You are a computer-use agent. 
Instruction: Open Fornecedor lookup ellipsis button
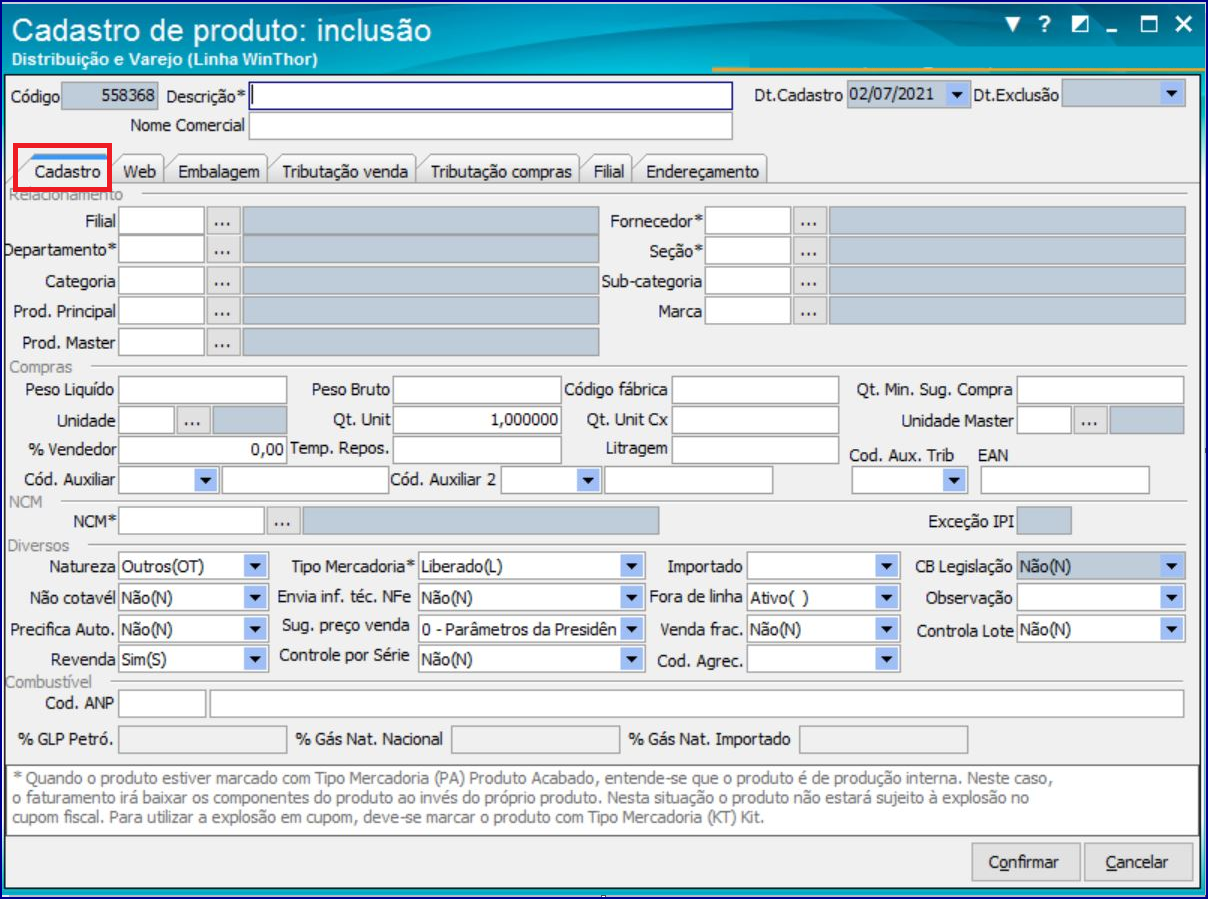click(810, 221)
